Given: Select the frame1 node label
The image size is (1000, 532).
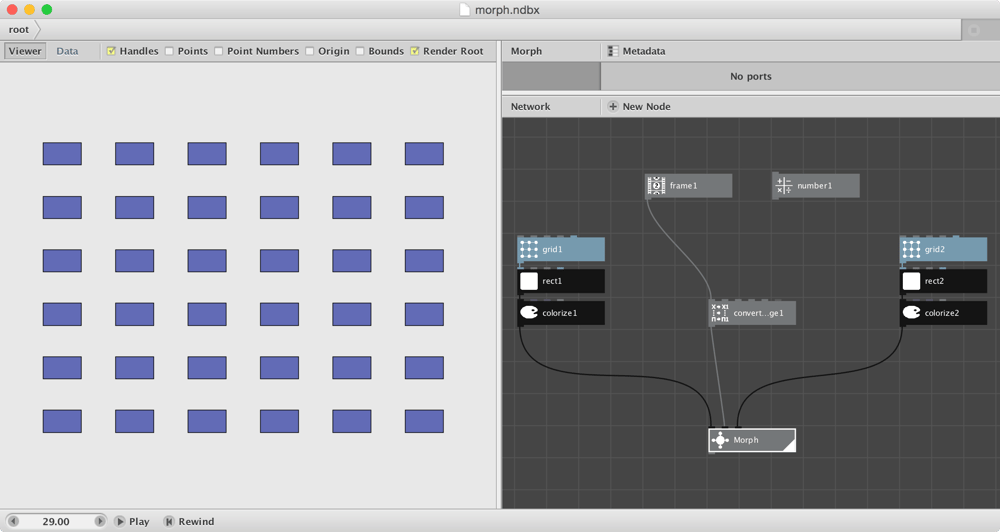Looking at the screenshot, I should pyautogui.click(x=683, y=186).
